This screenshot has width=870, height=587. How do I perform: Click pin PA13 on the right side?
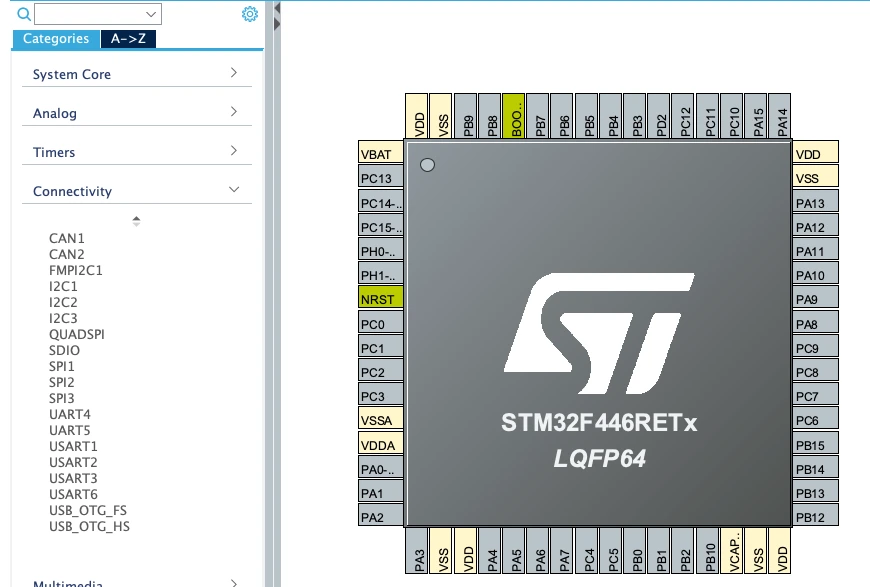pos(816,203)
